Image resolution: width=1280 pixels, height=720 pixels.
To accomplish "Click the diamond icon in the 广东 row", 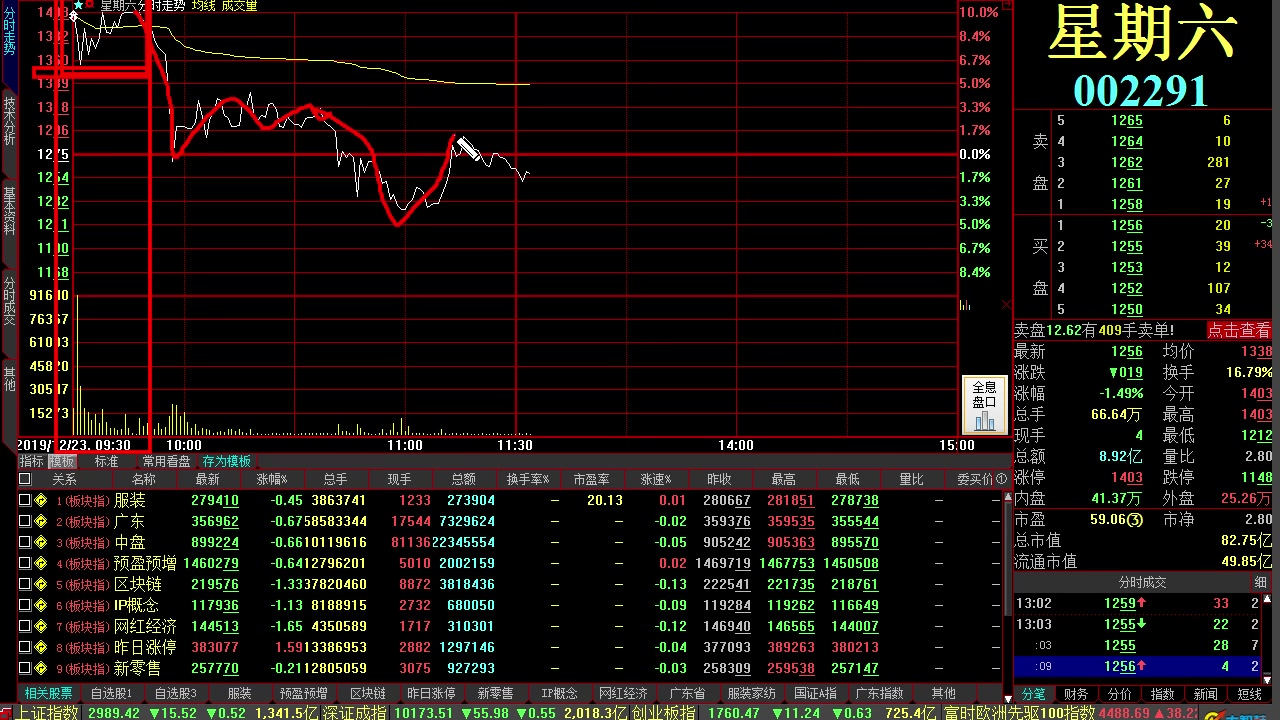I will (x=41, y=521).
